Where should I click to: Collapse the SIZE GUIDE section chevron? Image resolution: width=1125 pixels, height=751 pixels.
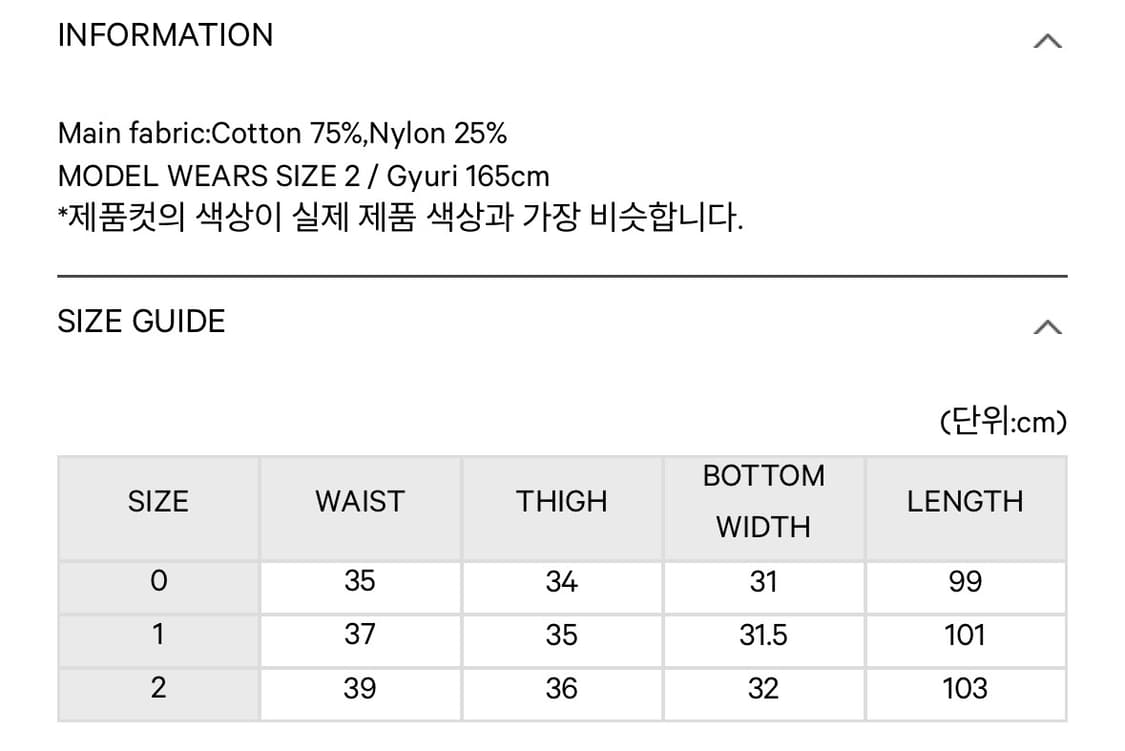tap(1046, 325)
